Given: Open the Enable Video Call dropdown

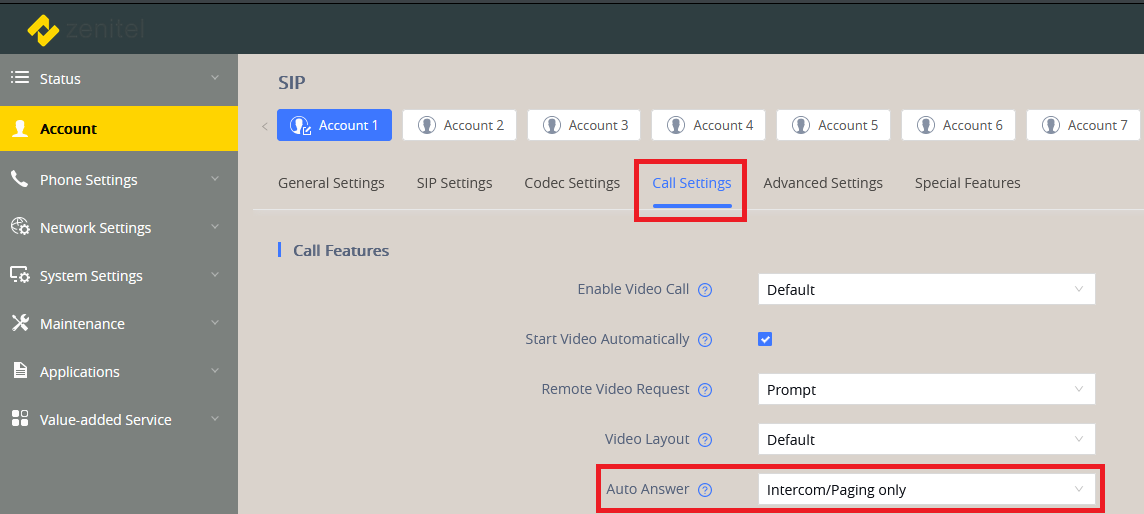Looking at the screenshot, I should [x=926, y=289].
